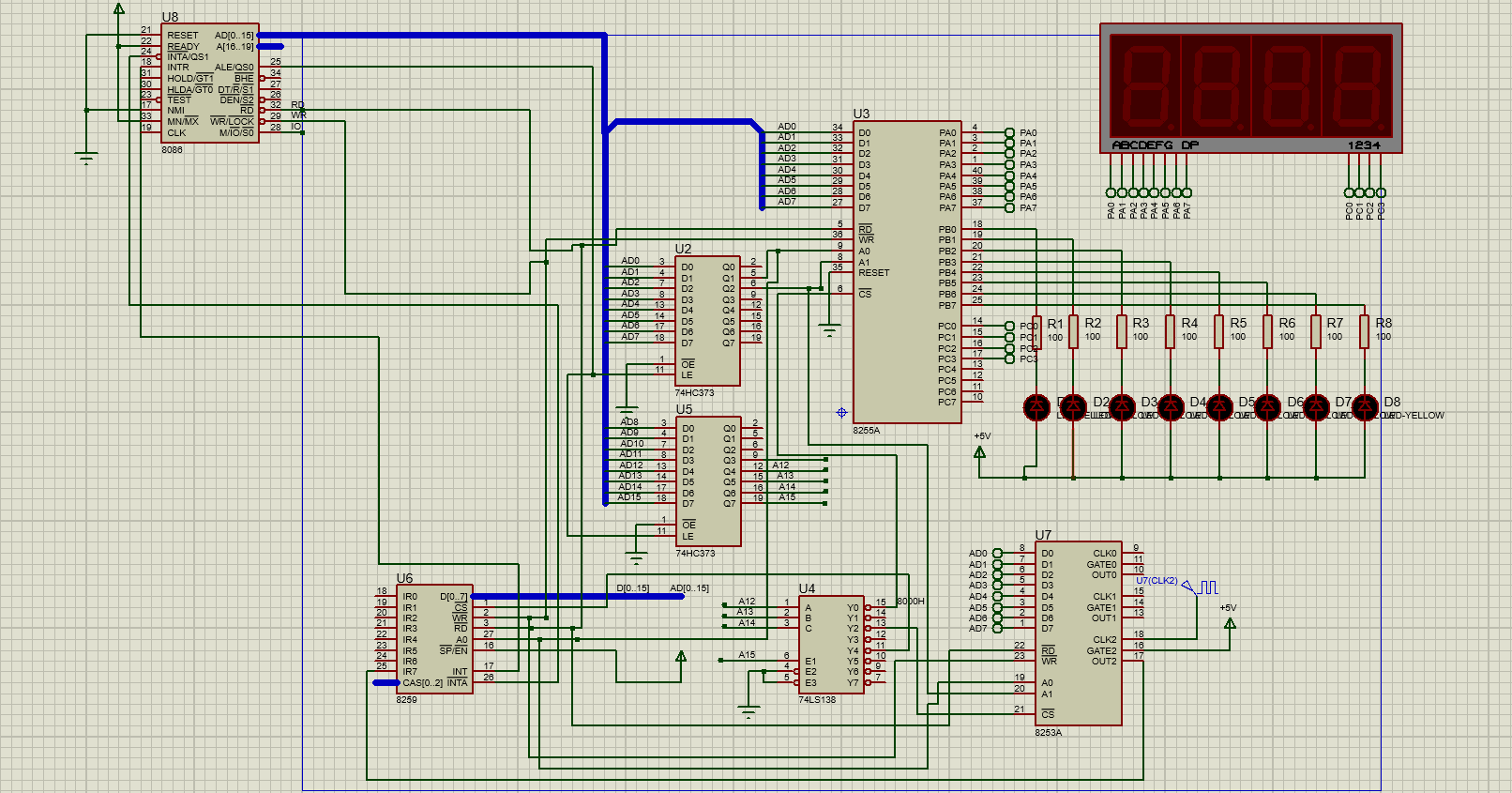Select the D6 LED symbol

[x=1268, y=407]
